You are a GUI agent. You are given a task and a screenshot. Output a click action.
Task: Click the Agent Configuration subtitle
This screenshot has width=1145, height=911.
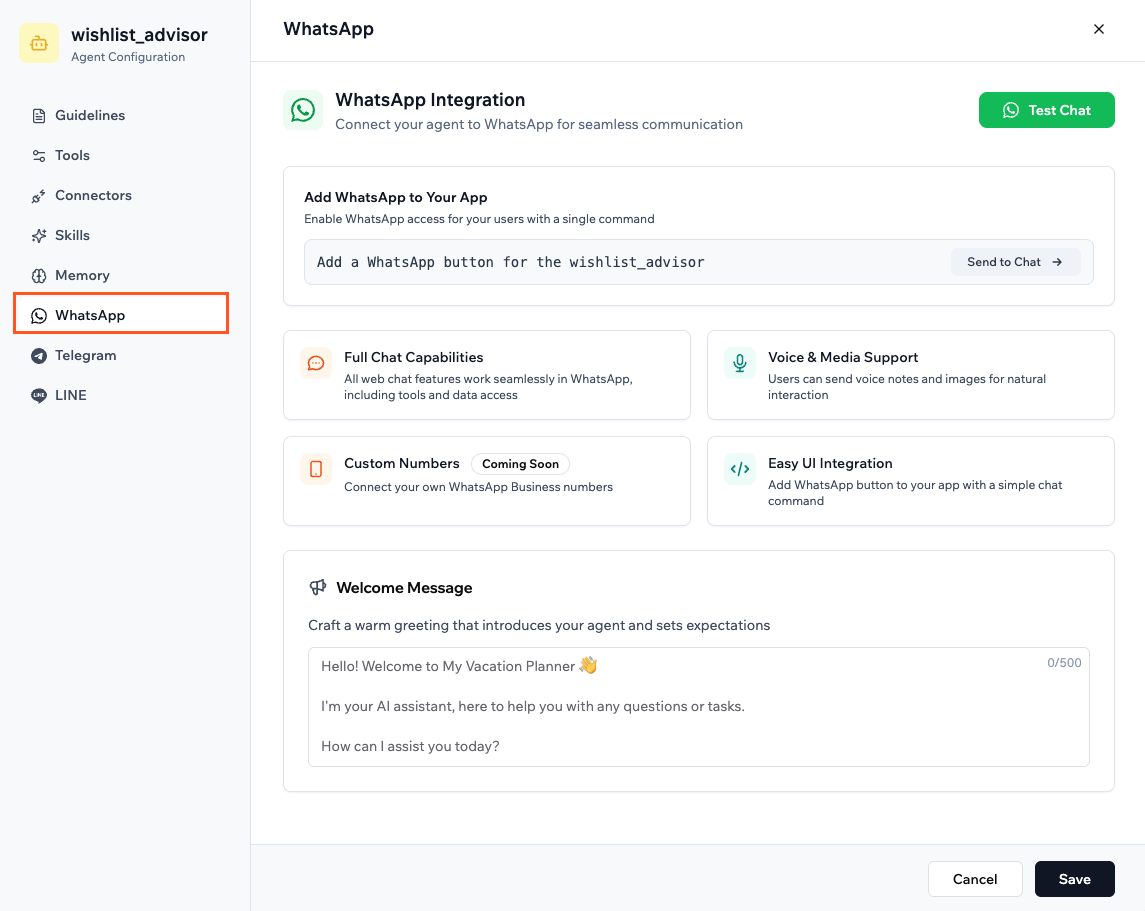tap(128, 57)
